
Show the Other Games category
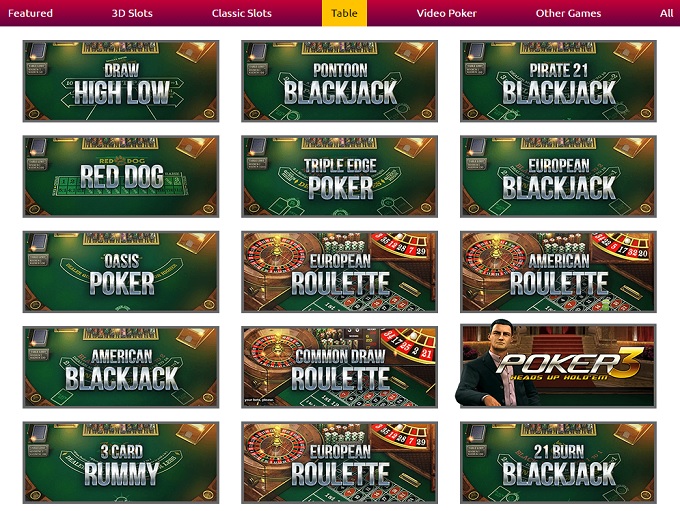[568, 13]
